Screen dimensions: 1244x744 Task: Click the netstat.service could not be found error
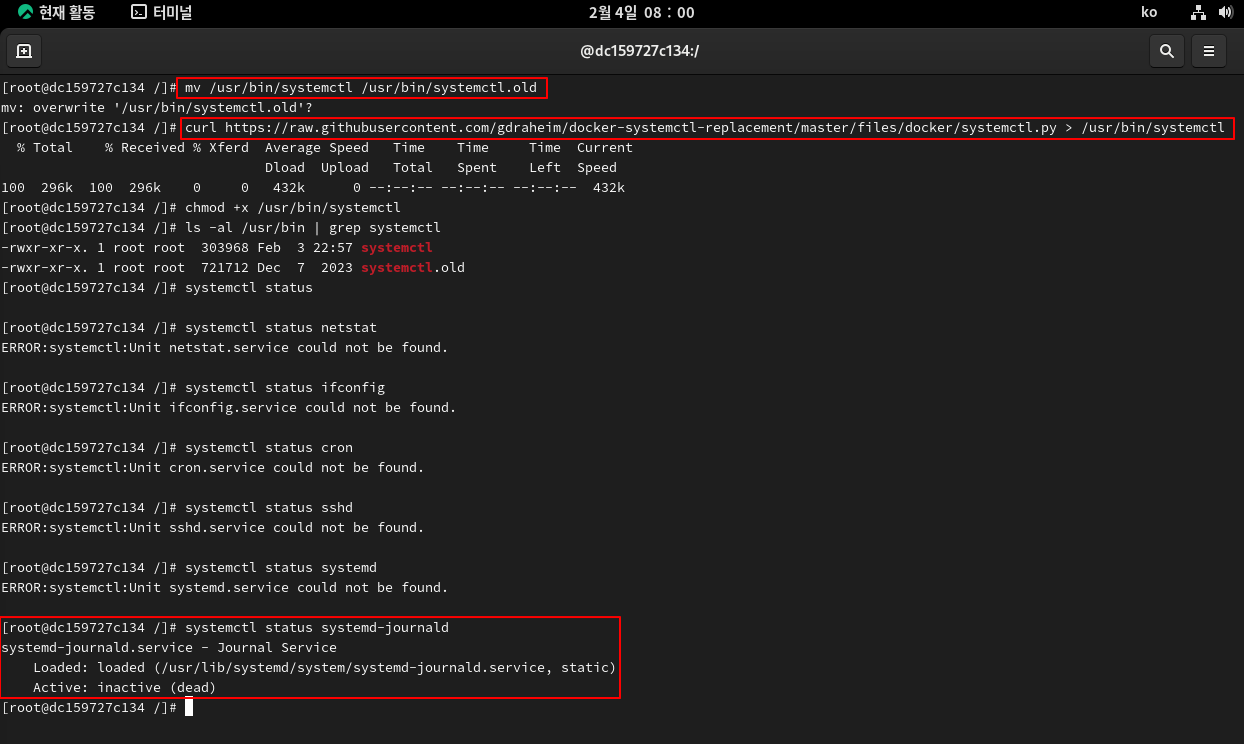(x=225, y=348)
